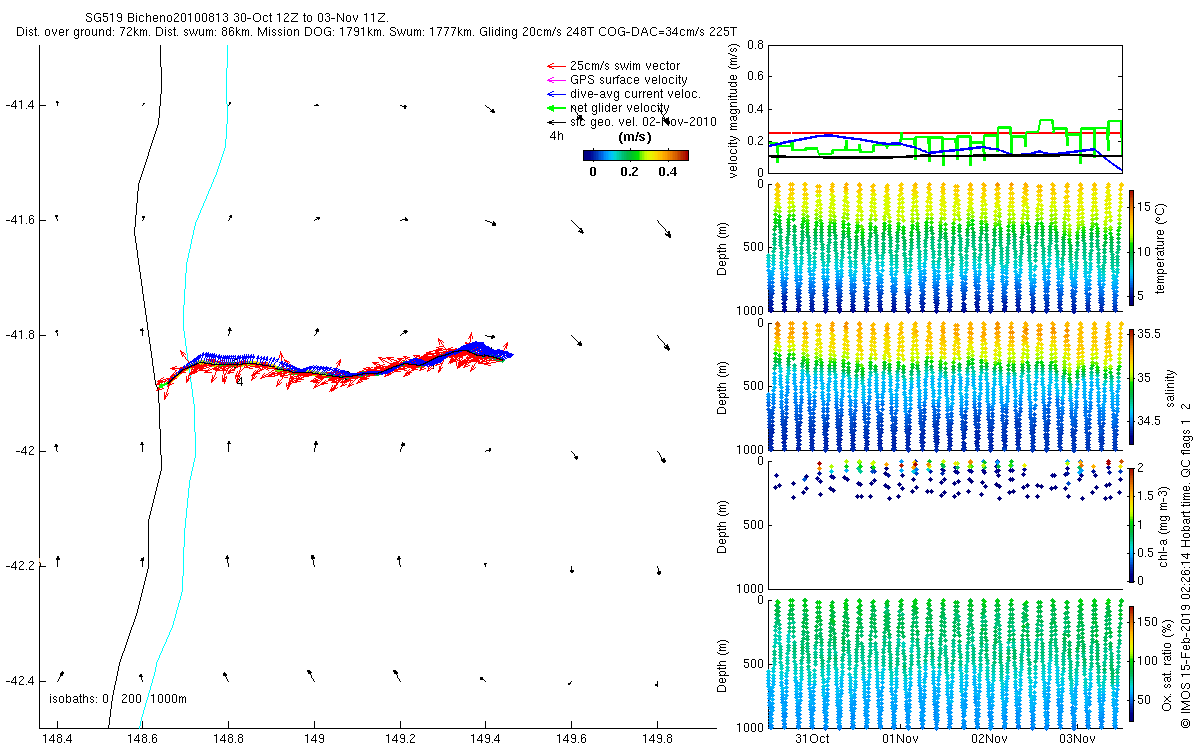Click the 'isobaths: 0 200 1000m' label

118,698
